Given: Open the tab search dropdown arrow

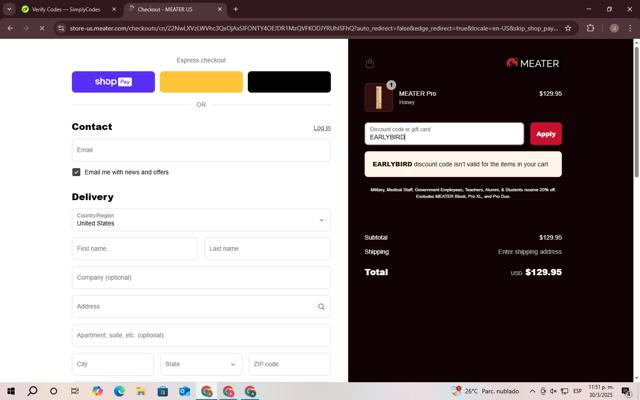Looking at the screenshot, I should [x=9, y=9].
